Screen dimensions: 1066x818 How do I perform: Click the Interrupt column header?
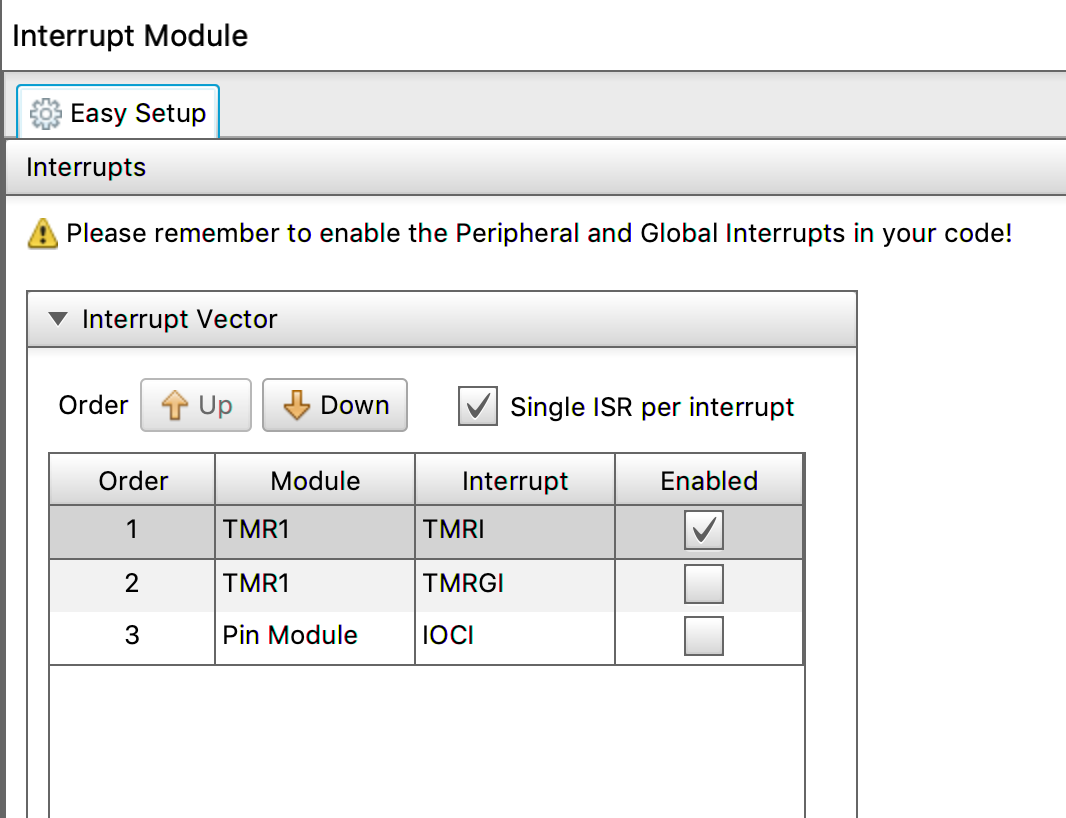tap(515, 481)
